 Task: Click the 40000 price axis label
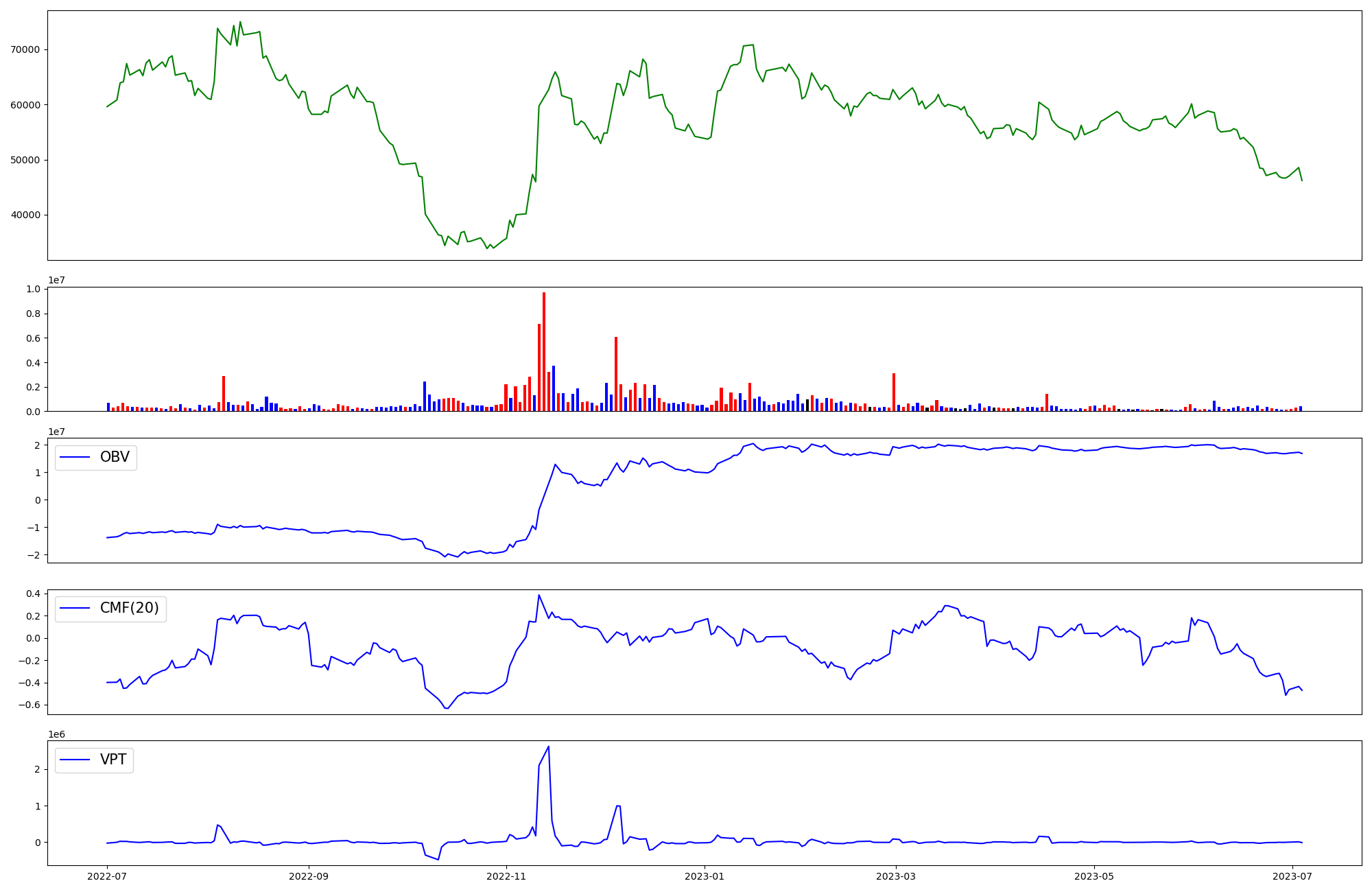tap(25, 215)
